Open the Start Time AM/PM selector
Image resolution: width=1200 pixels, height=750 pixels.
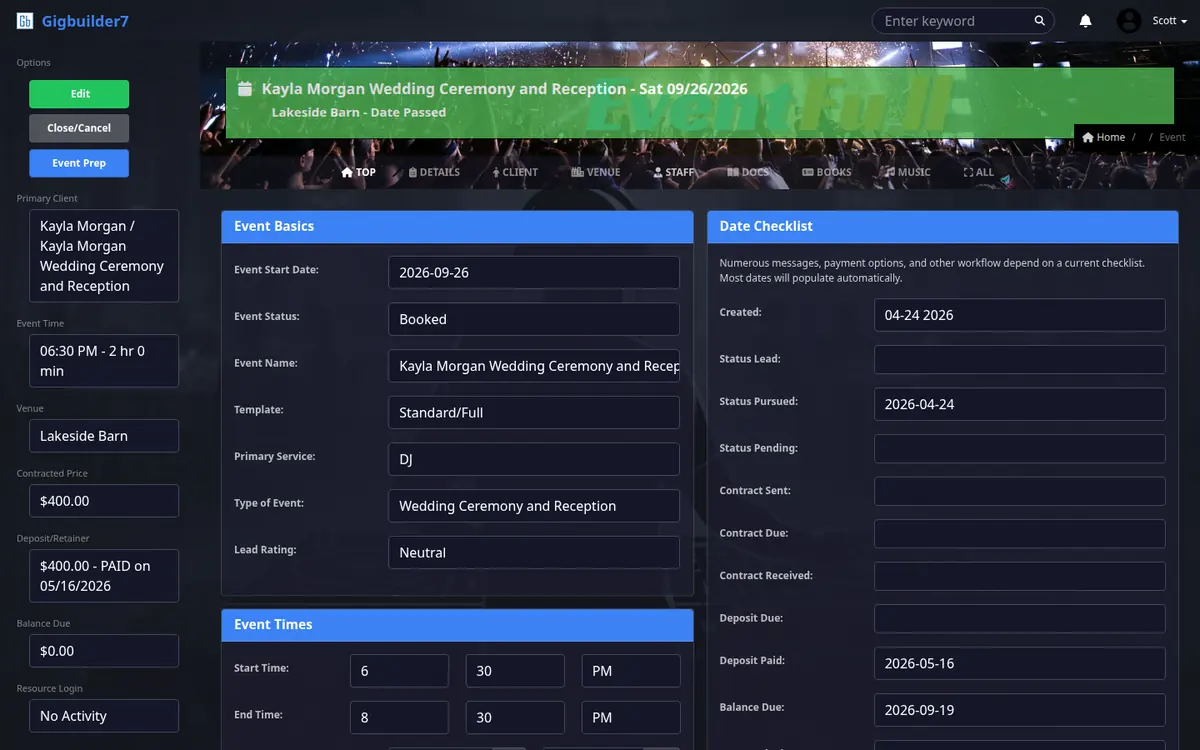(631, 671)
